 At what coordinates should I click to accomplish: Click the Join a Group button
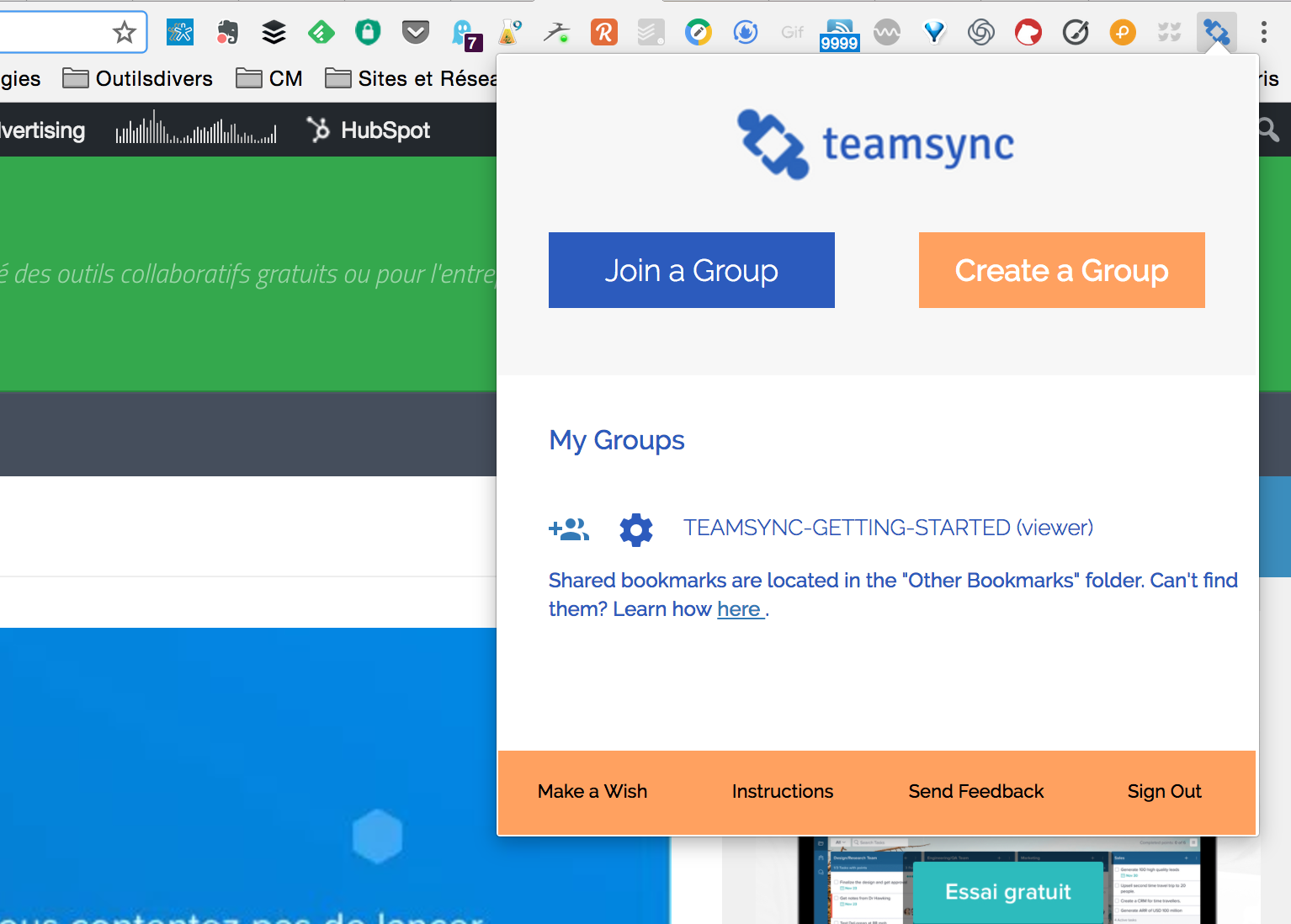691,270
